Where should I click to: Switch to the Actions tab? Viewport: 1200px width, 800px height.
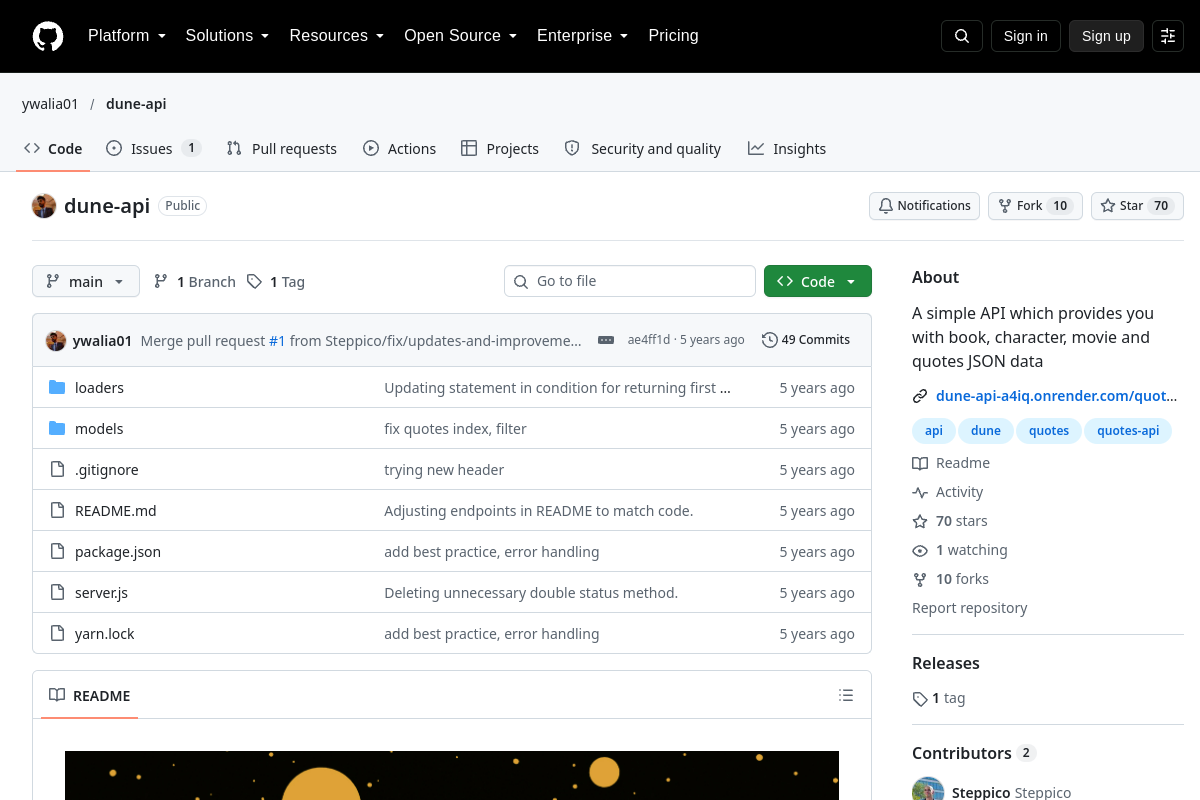pos(399,149)
